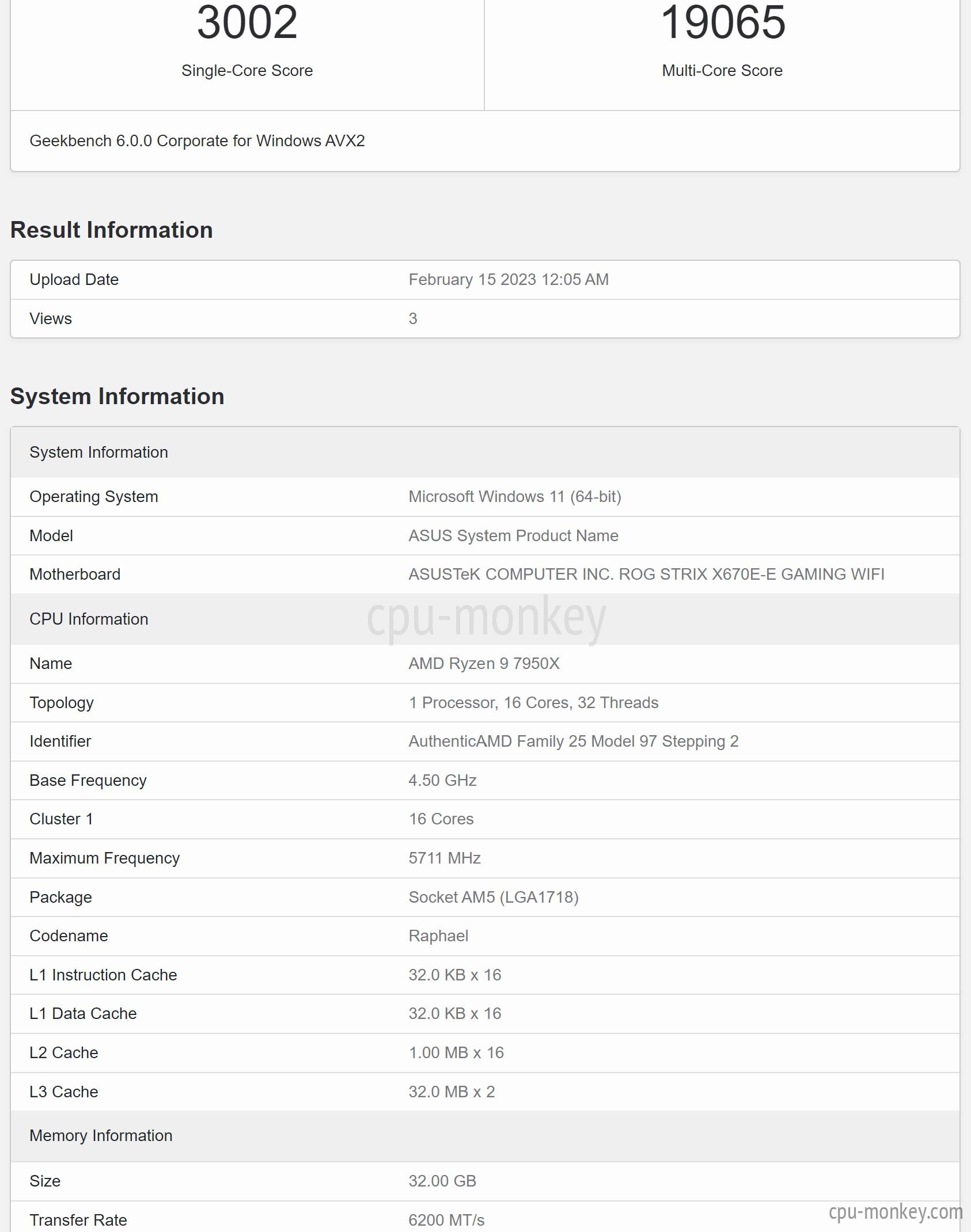
Task: Click the memory Size label
Action: (x=45, y=1181)
